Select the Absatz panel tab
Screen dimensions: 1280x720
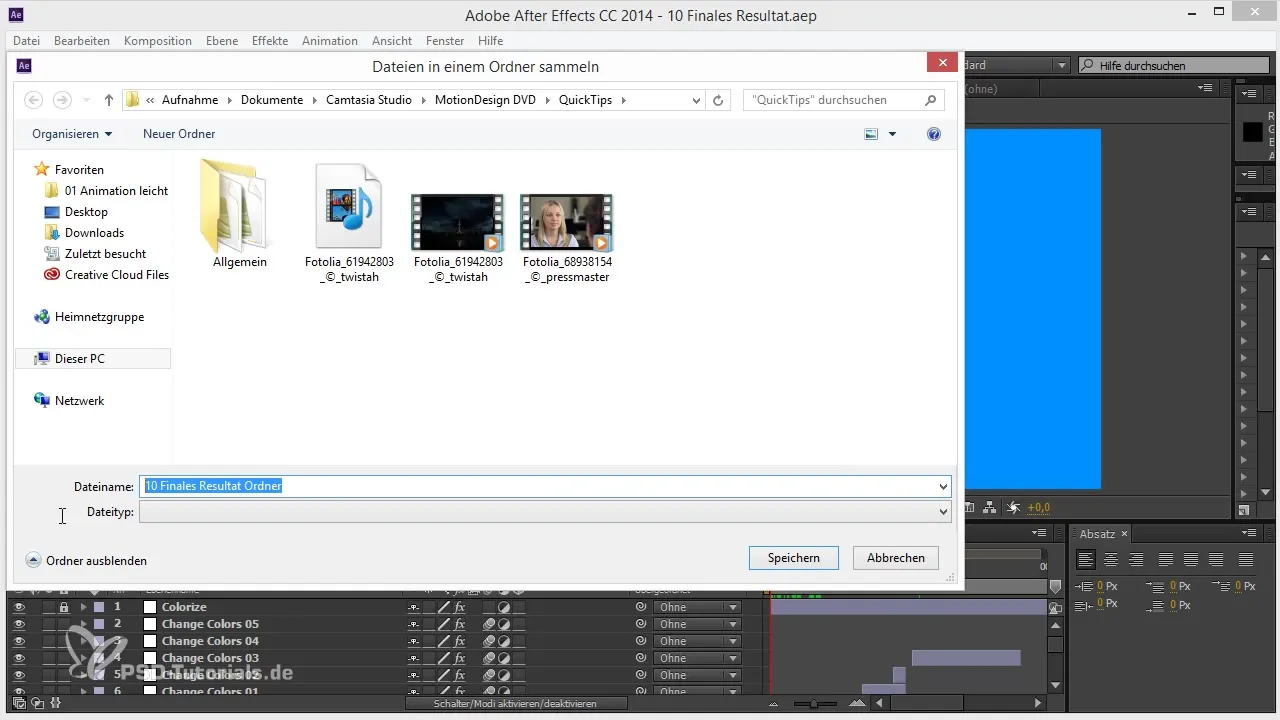(1097, 534)
